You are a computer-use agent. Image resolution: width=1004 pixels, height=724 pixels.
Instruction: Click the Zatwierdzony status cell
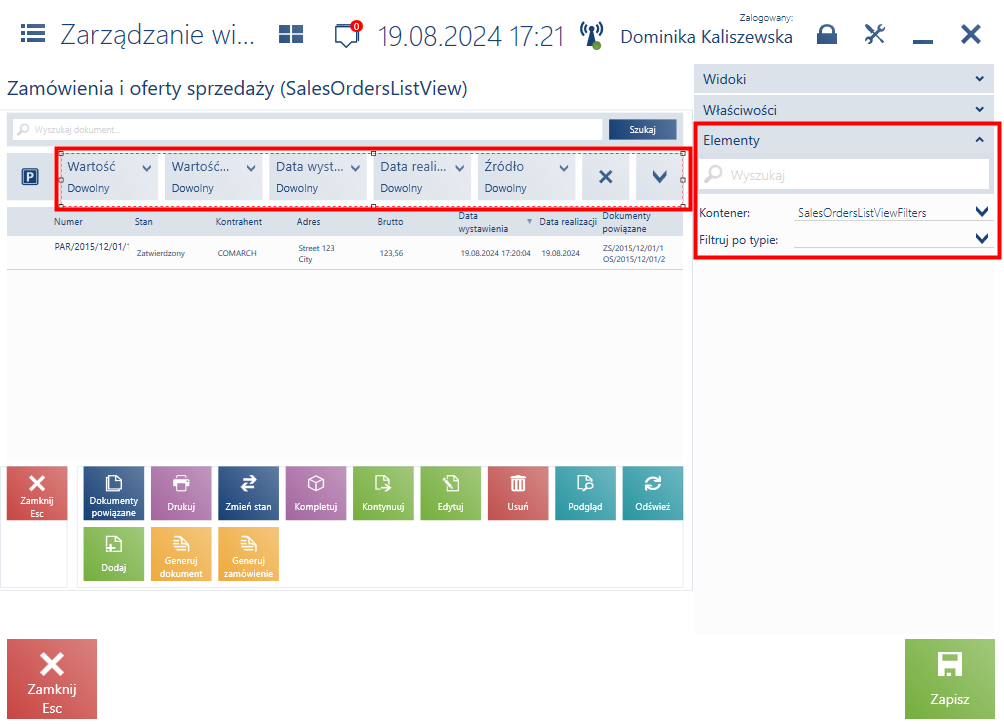pos(161,253)
